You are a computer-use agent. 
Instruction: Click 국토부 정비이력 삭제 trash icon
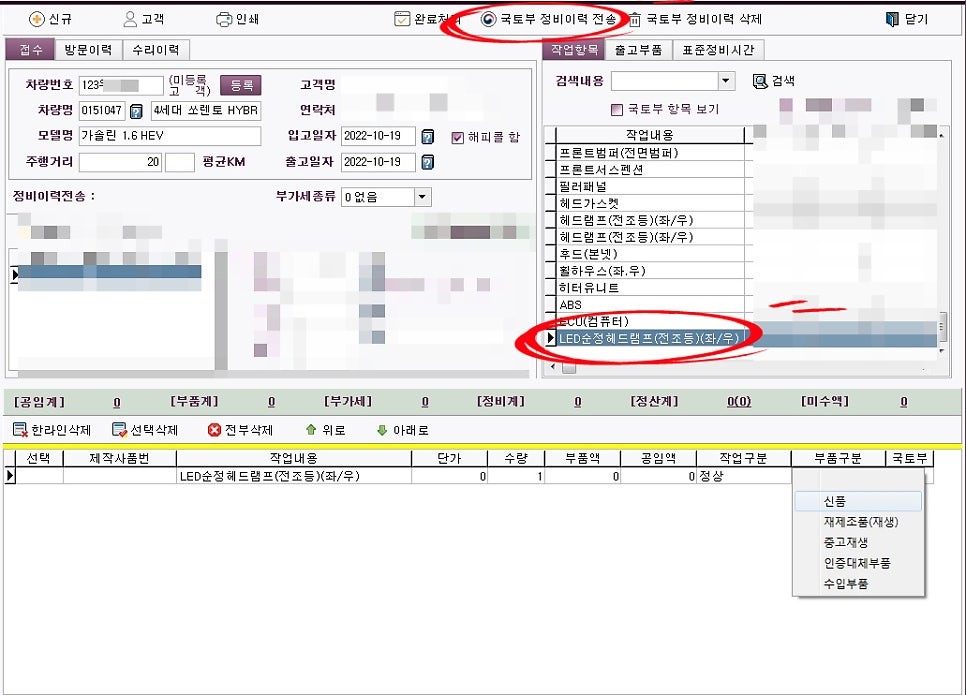pos(636,19)
